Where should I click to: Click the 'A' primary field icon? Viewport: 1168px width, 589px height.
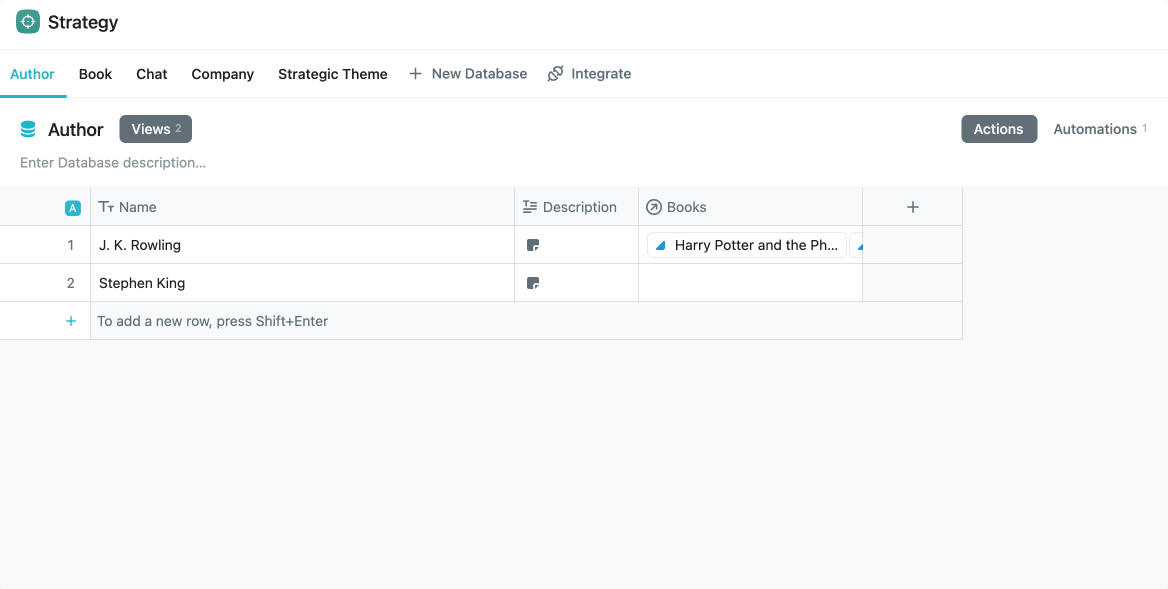pos(72,206)
